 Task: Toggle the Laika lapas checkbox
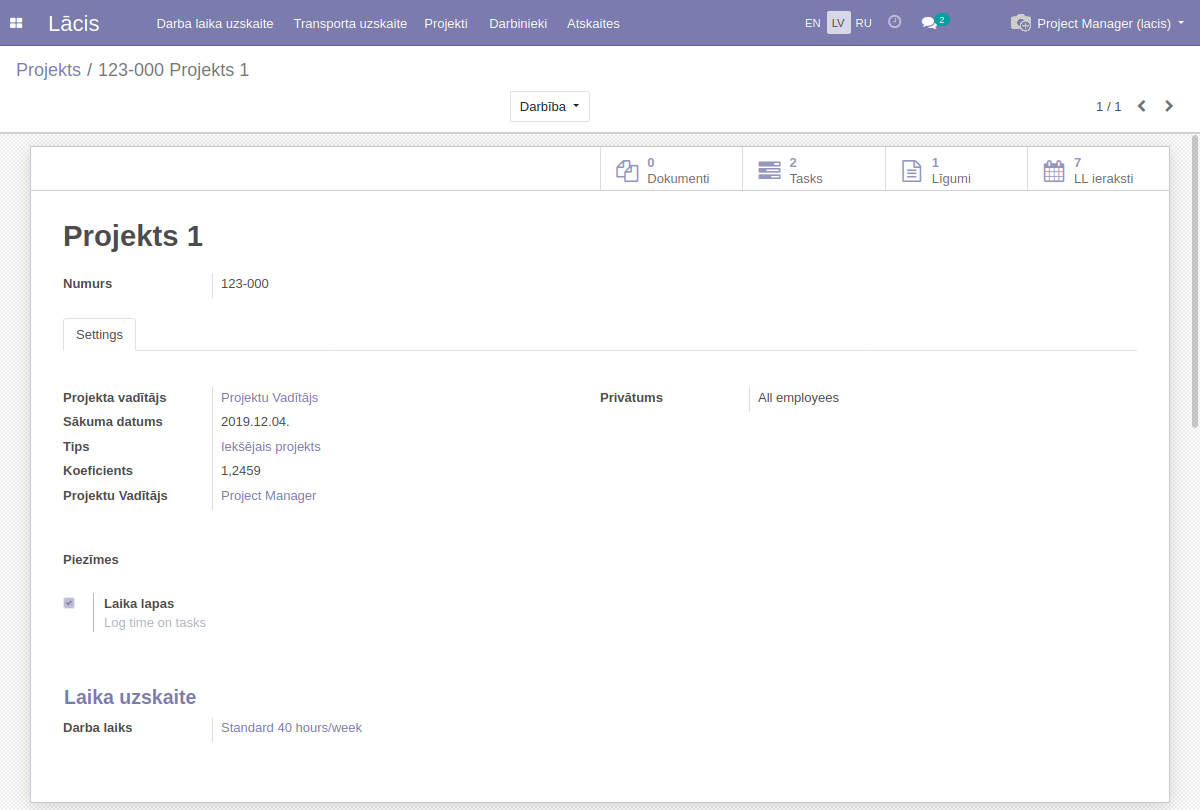click(69, 603)
